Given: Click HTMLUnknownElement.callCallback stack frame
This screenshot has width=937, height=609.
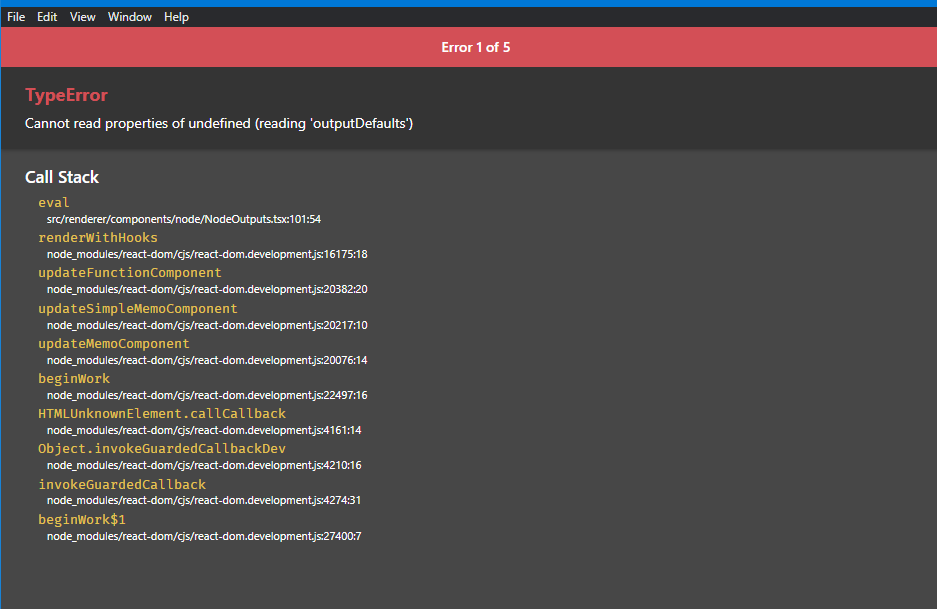Looking at the screenshot, I should [x=162, y=413].
